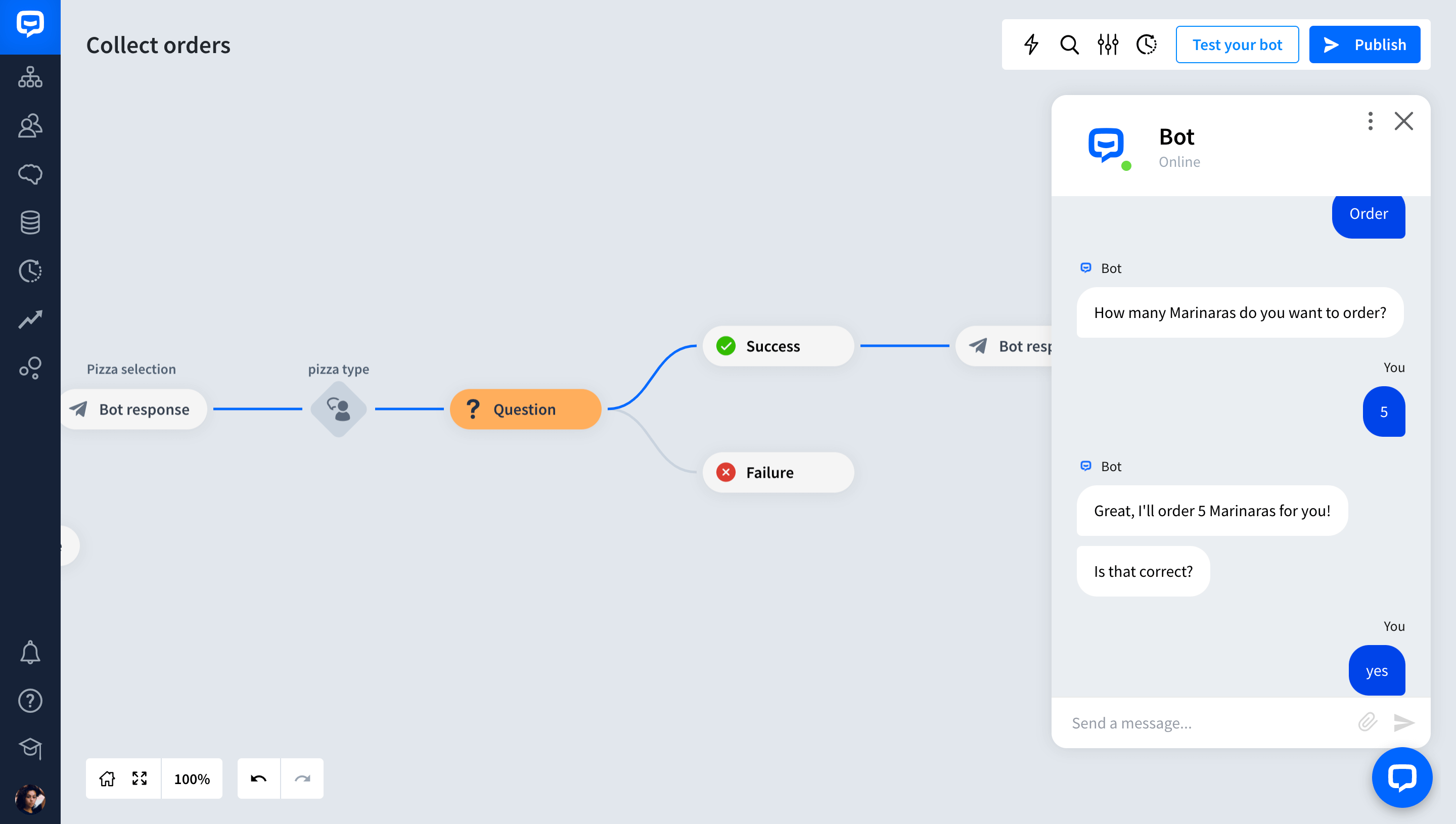Send message with arrow icon

(1404, 722)
